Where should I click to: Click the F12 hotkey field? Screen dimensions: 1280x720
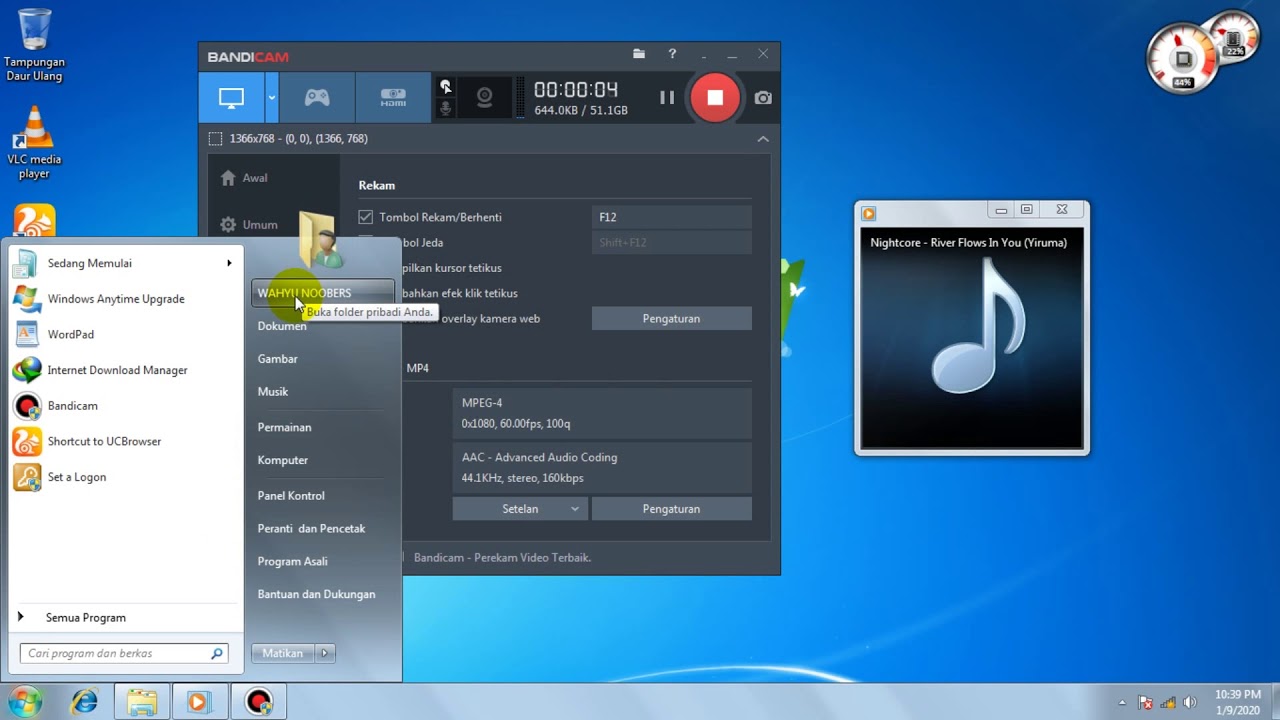click(x=671, y=217)
